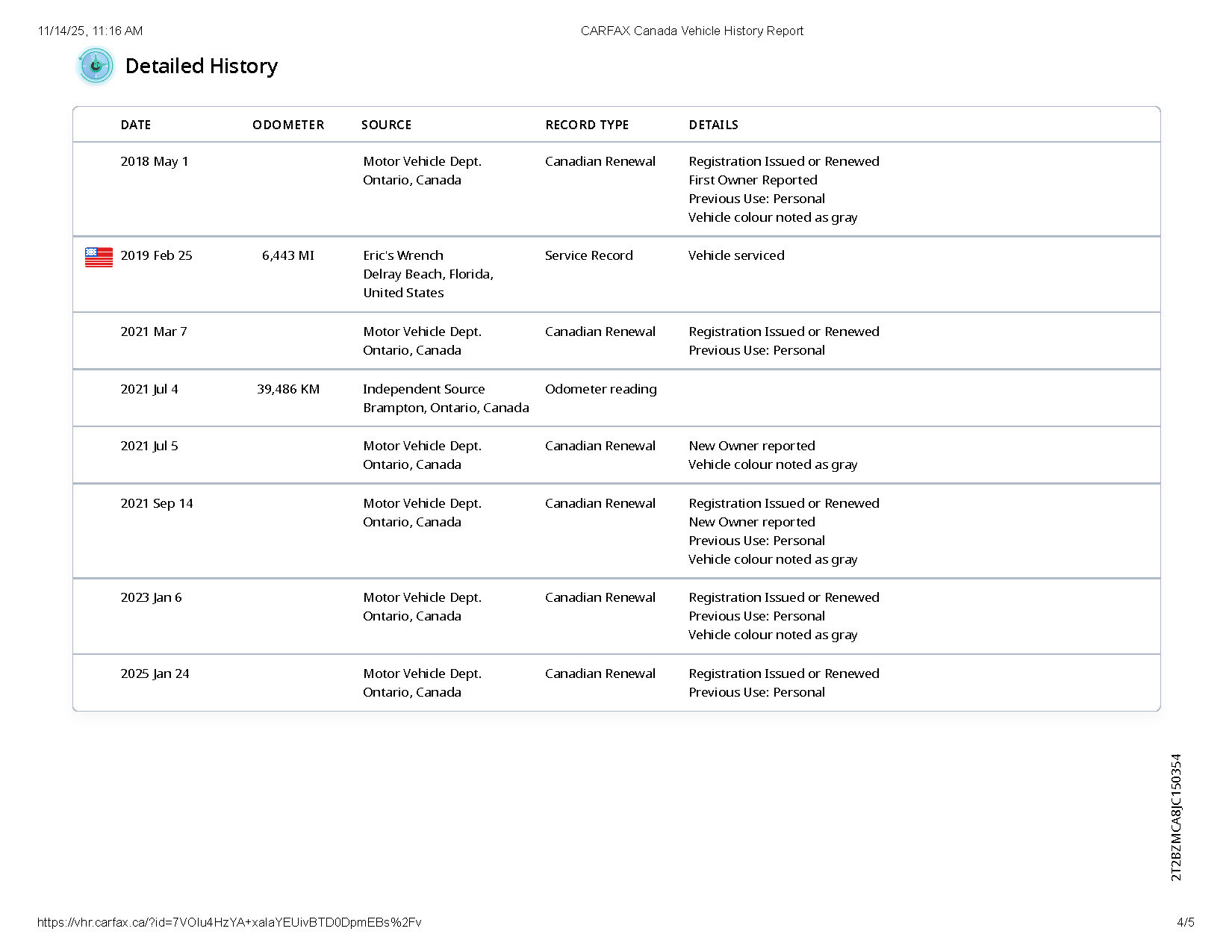The image size is (1232, 952).
Task: Select the Eric's Wrench source entry
Action: 403,255
